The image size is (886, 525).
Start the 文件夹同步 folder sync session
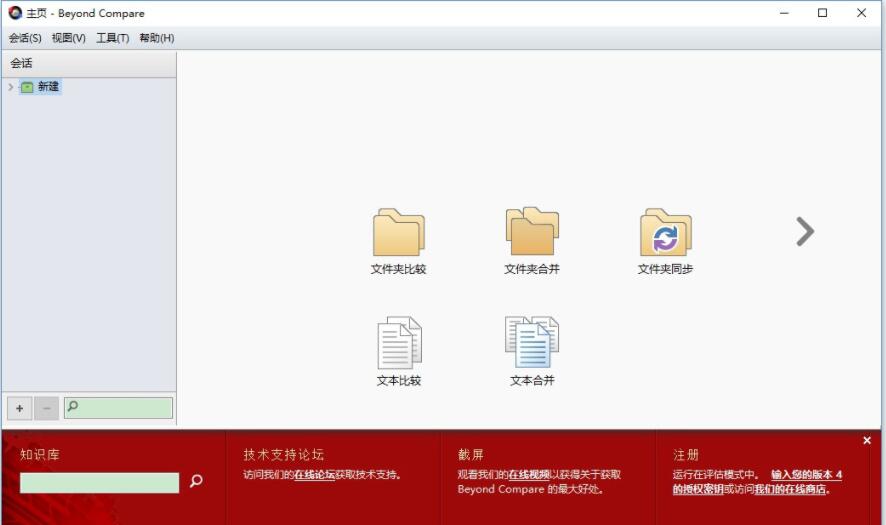[665, 241]
